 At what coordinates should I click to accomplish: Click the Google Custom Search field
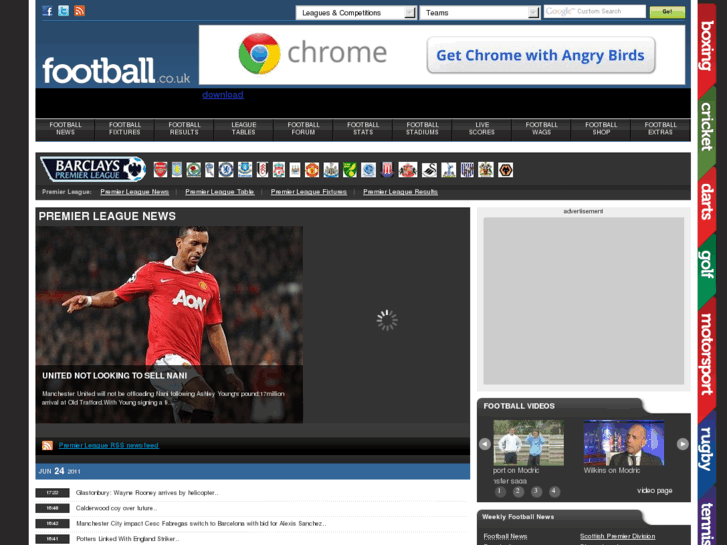(594, 11)
